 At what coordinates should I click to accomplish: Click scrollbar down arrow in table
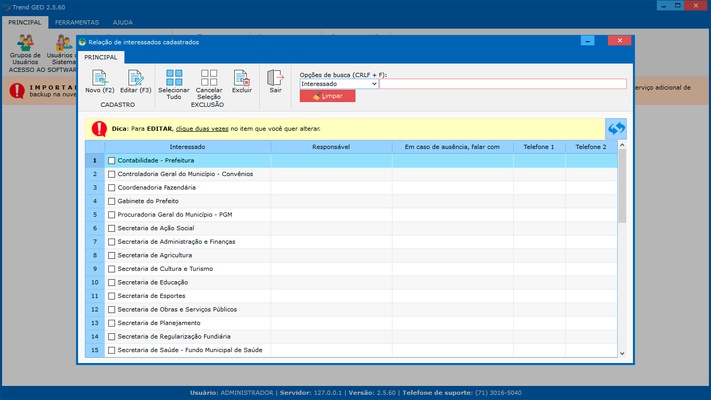click(x=622, y=353)
